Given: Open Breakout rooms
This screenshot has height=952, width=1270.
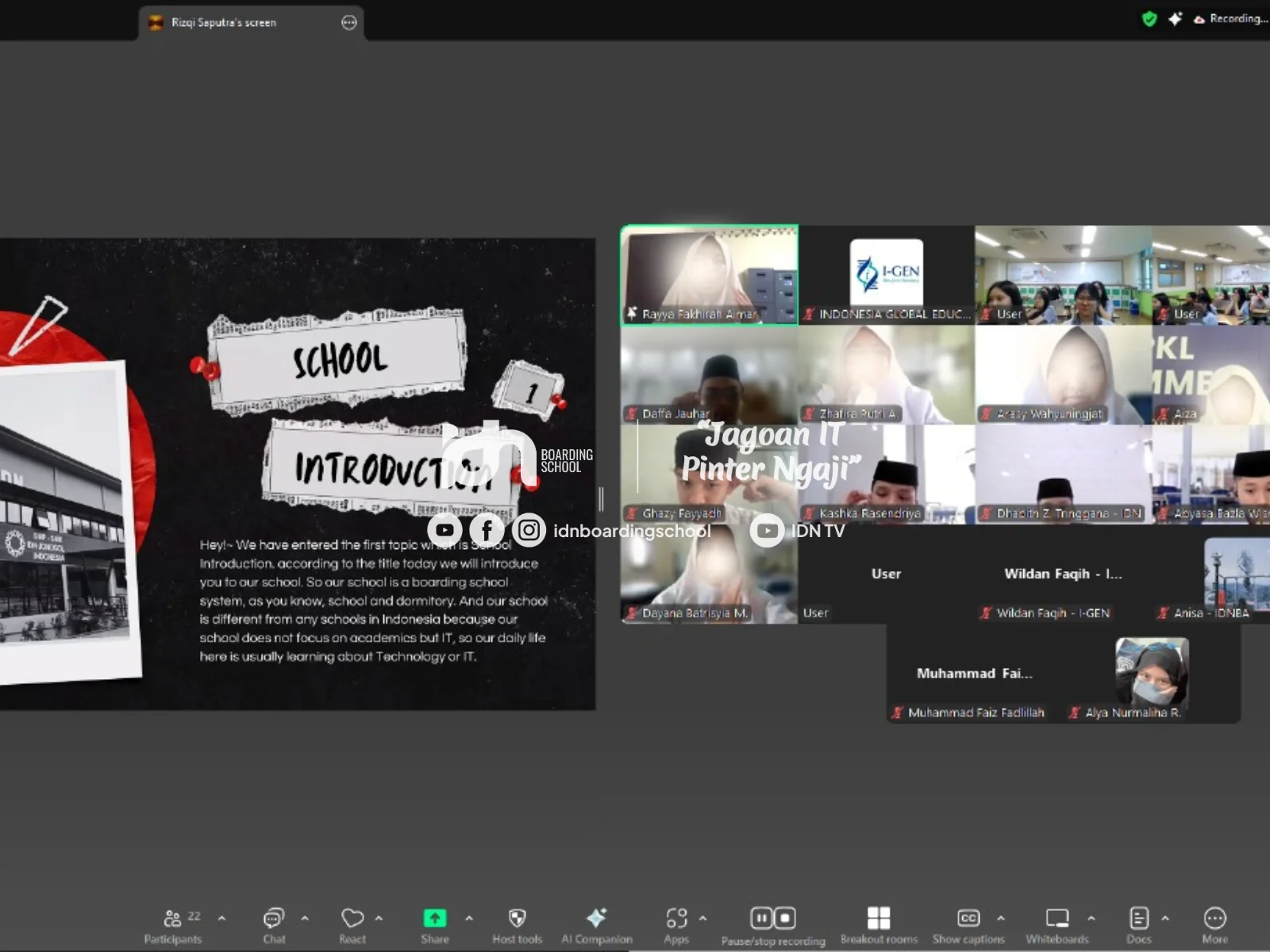Looking at the screenshot, I should [x=879, y=926].
